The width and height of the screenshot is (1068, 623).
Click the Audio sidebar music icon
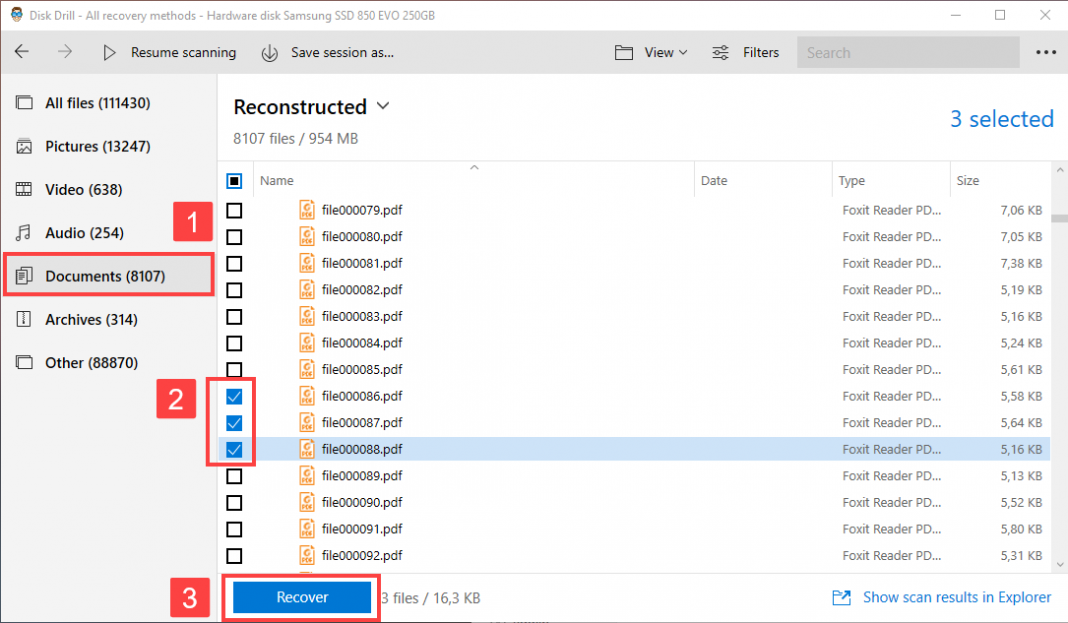point(22,232)
